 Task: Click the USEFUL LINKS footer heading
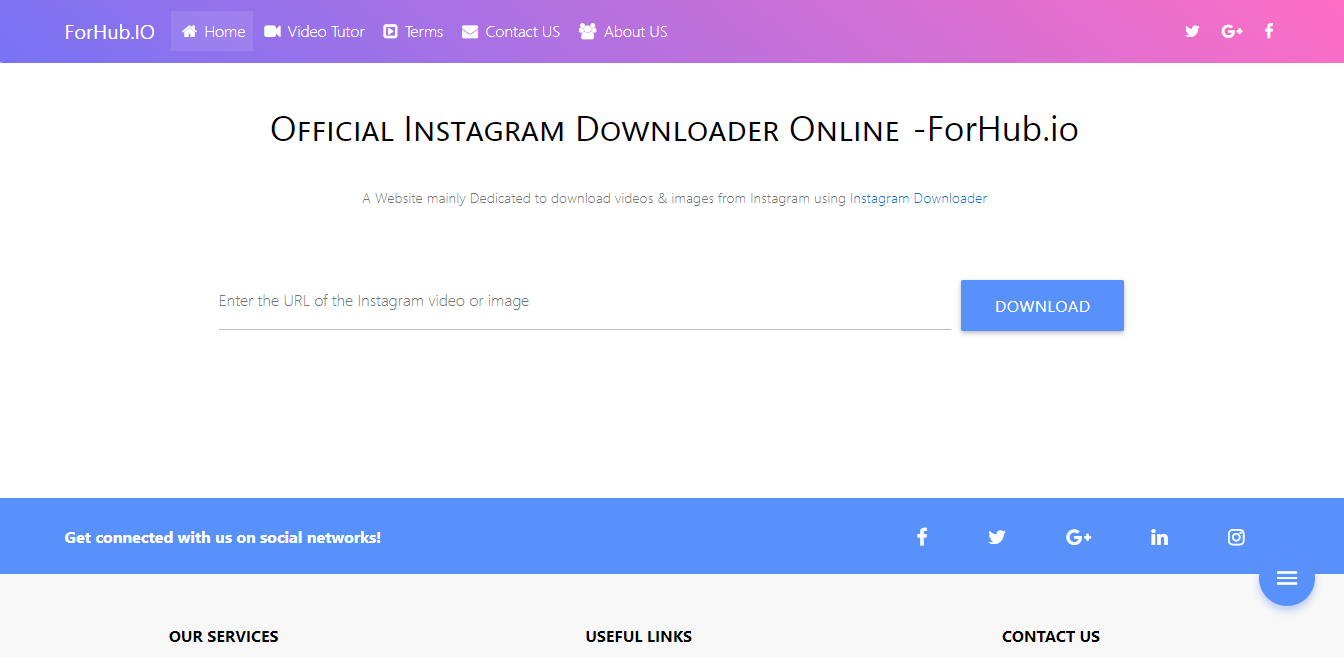(x=639, y=636)
